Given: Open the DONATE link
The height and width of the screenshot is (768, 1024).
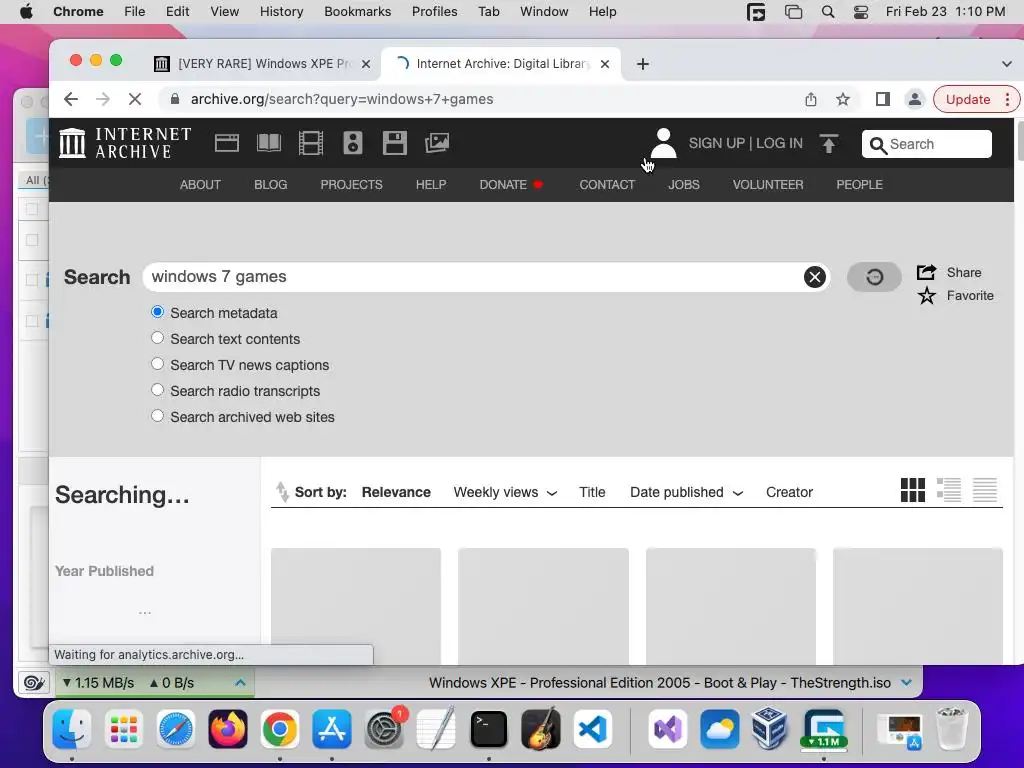Looking at the screenshot, I should (511, 185).
